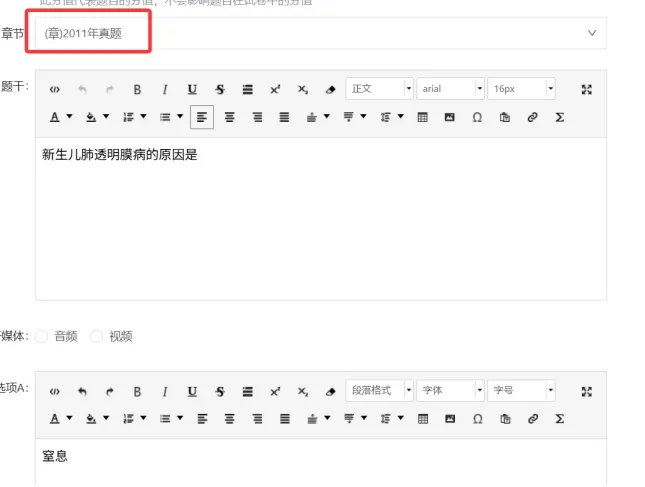Viewport: 645px width, 487px height.
Task: Insert hyperlink in 选项A editor
Action: pyautogui.click(x=532, y=419)
